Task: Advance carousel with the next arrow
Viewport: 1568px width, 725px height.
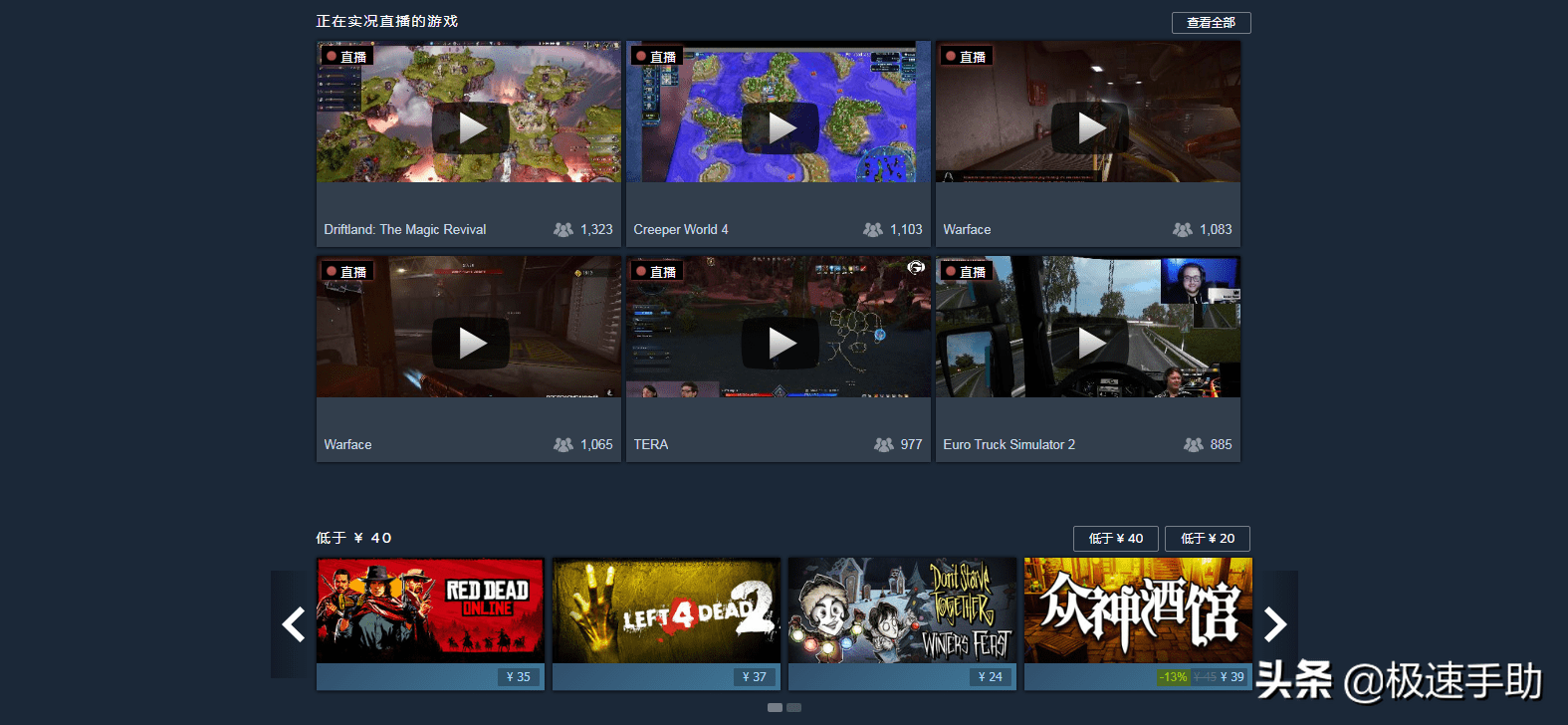Action: point(1275,624)
